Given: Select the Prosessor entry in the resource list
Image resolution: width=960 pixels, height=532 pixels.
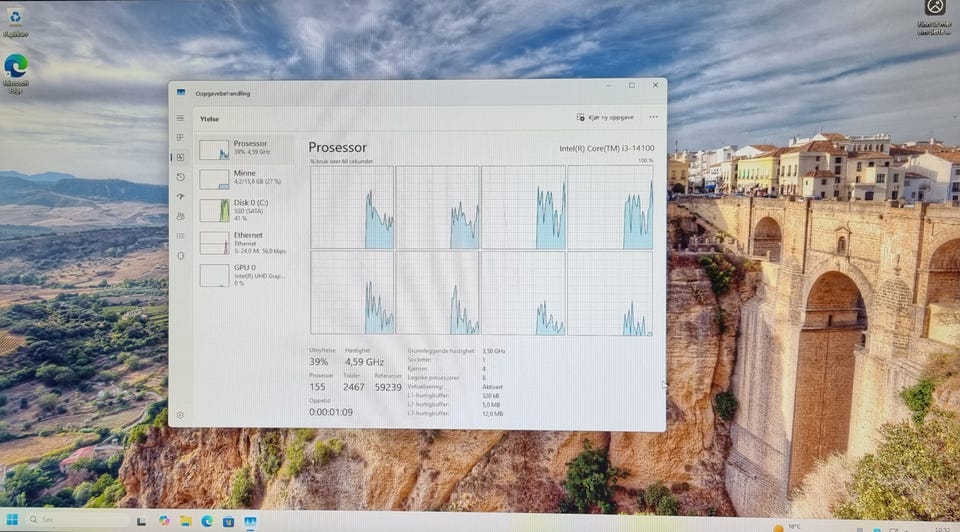Looking at the screenshot, I should point(245,149).
